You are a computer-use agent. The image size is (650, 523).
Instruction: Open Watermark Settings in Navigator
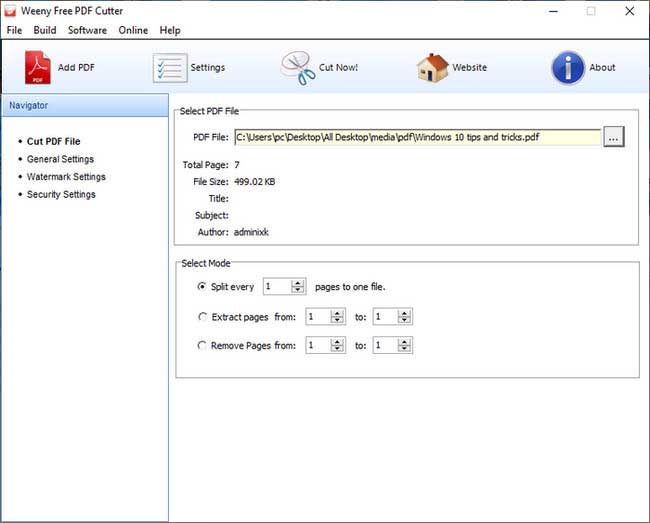[66, 177]
